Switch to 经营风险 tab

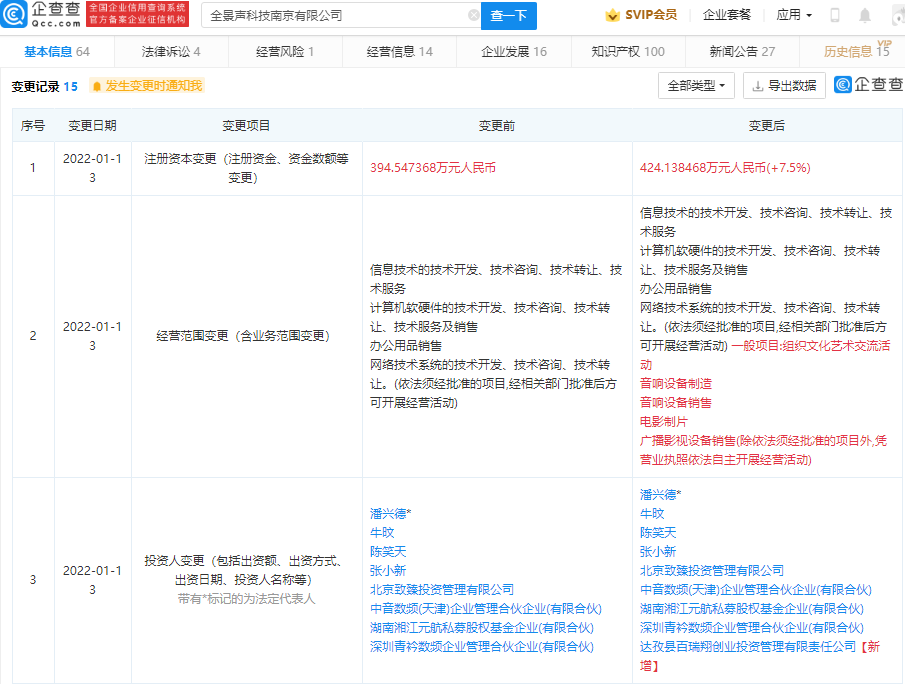click(x=285, y=51)
